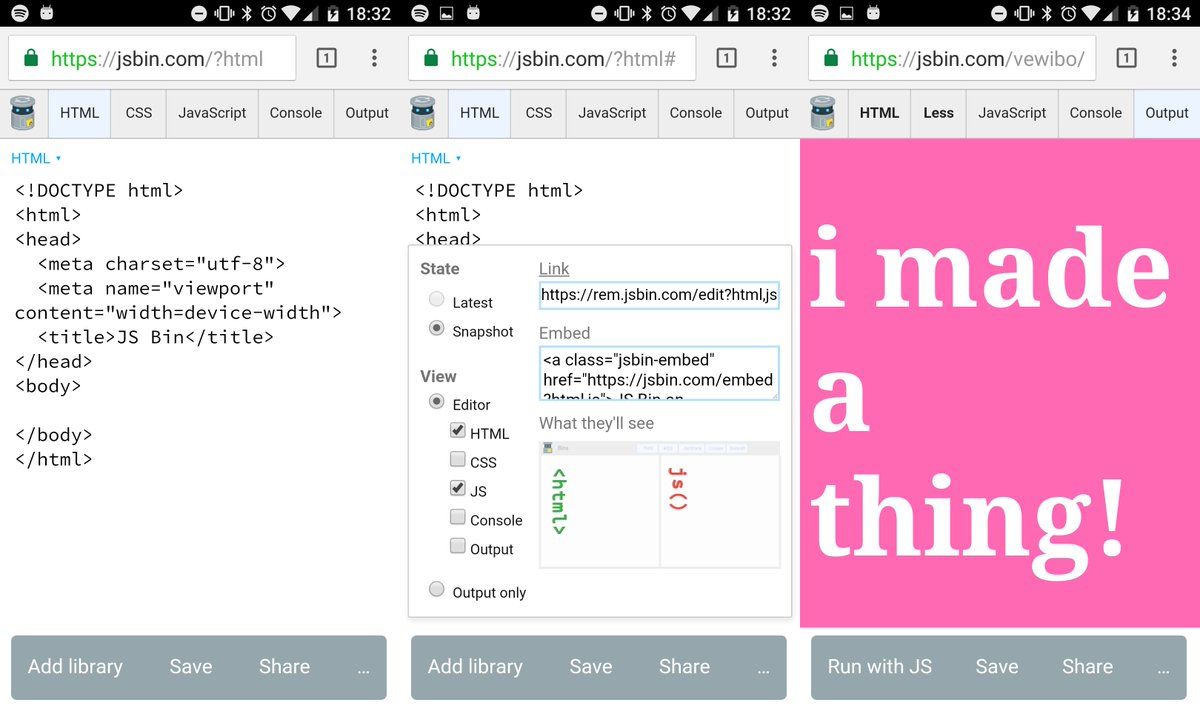Open Console tab on pink output screen
Image resolution: width=1200 pixels, height=711 pixels.
pos(1096,113)
